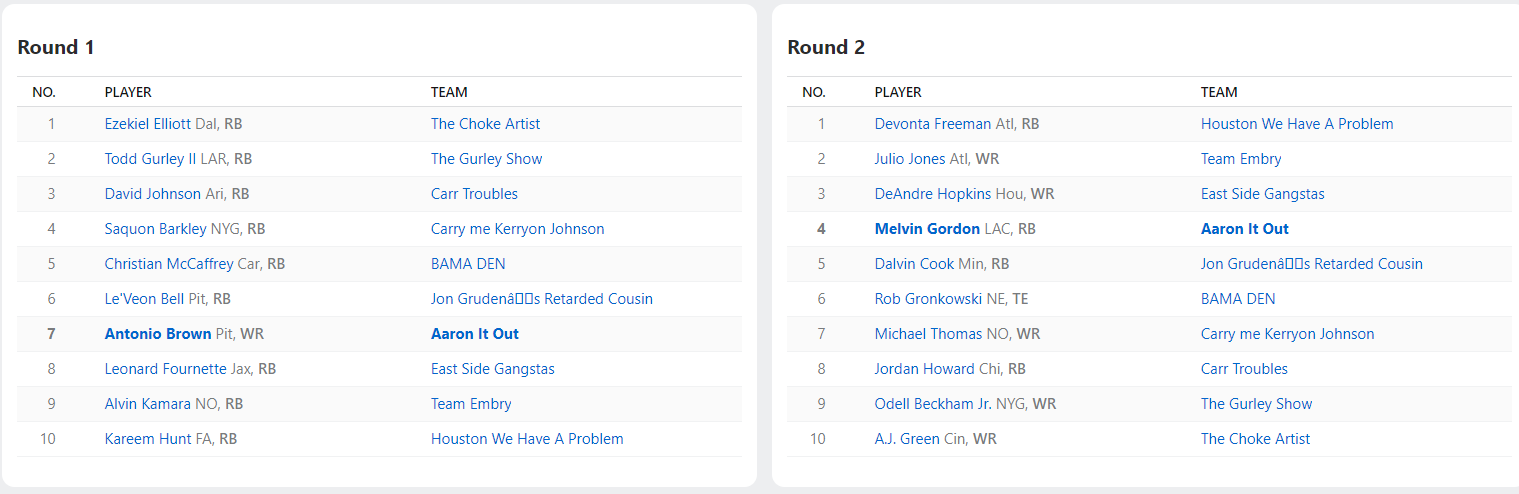Open Round 1 Carr Troubles team link
Image resolution: width=1519 pixels, height=494 pixels.
point(474,194)
